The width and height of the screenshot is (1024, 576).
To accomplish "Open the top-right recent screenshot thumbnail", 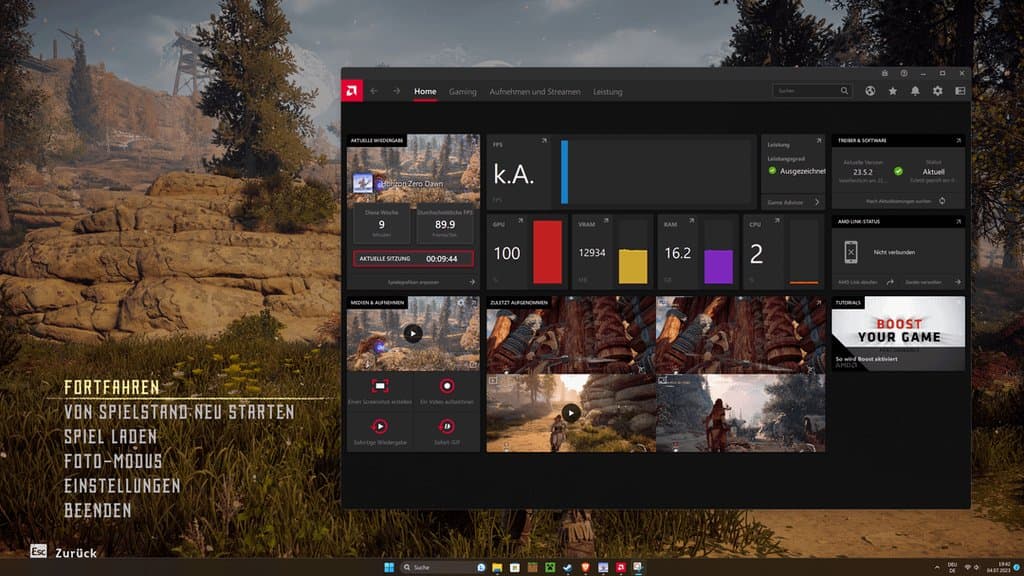I will pos(741,335).
